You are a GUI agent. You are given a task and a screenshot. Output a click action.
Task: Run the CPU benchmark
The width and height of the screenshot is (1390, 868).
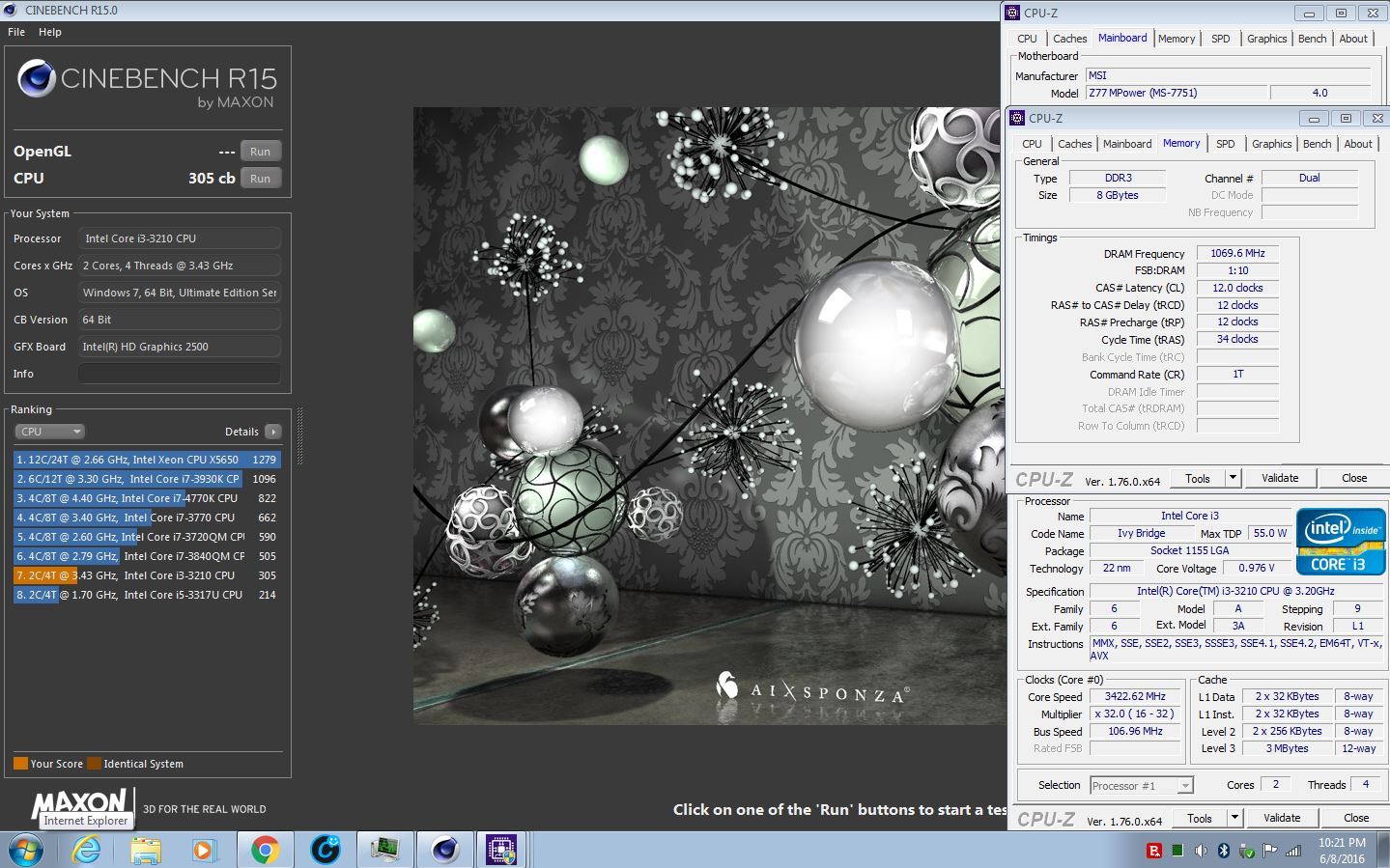[261, 179]
